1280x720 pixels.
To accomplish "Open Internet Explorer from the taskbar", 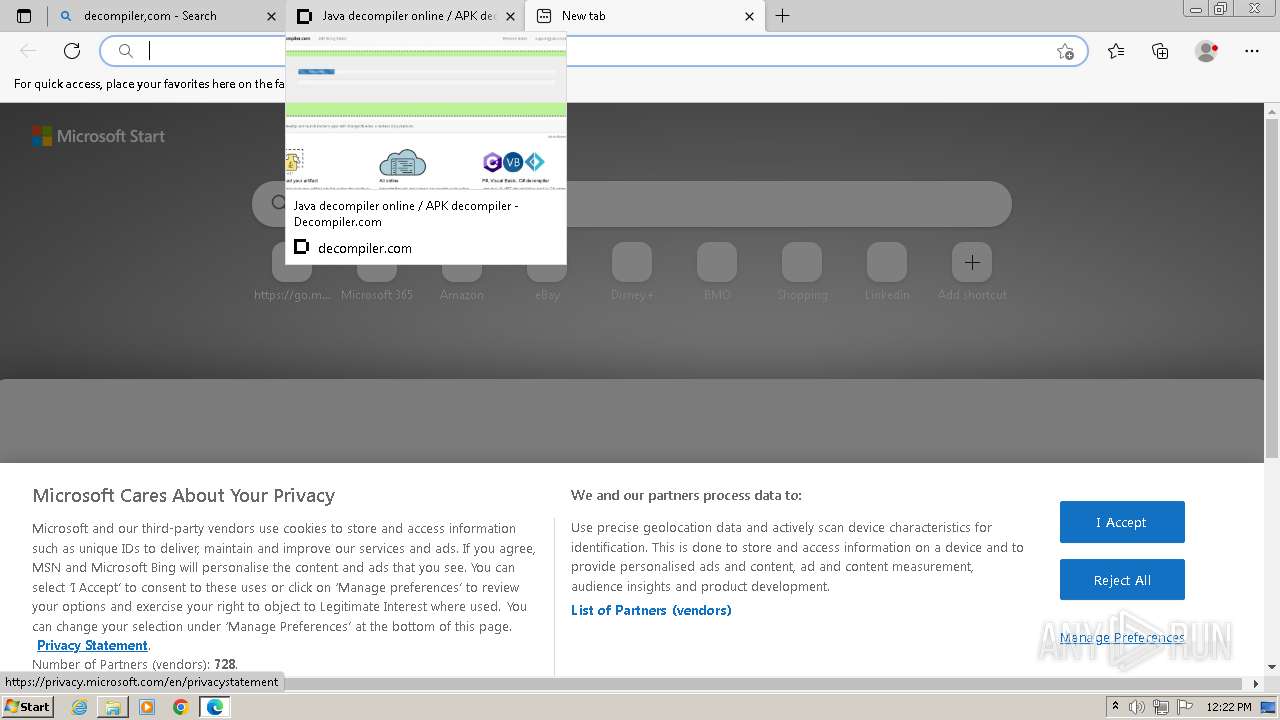I will (x=79, y=707).
